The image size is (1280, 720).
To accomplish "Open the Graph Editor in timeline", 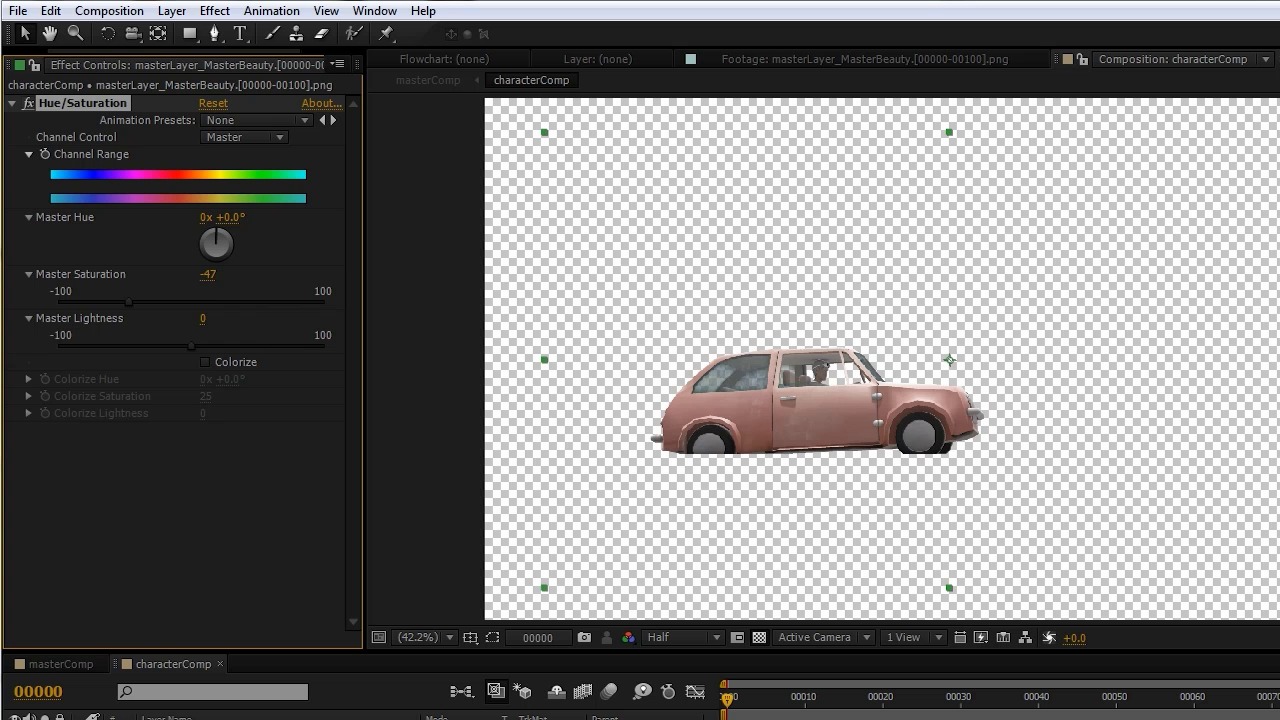I will coord(695,691).
